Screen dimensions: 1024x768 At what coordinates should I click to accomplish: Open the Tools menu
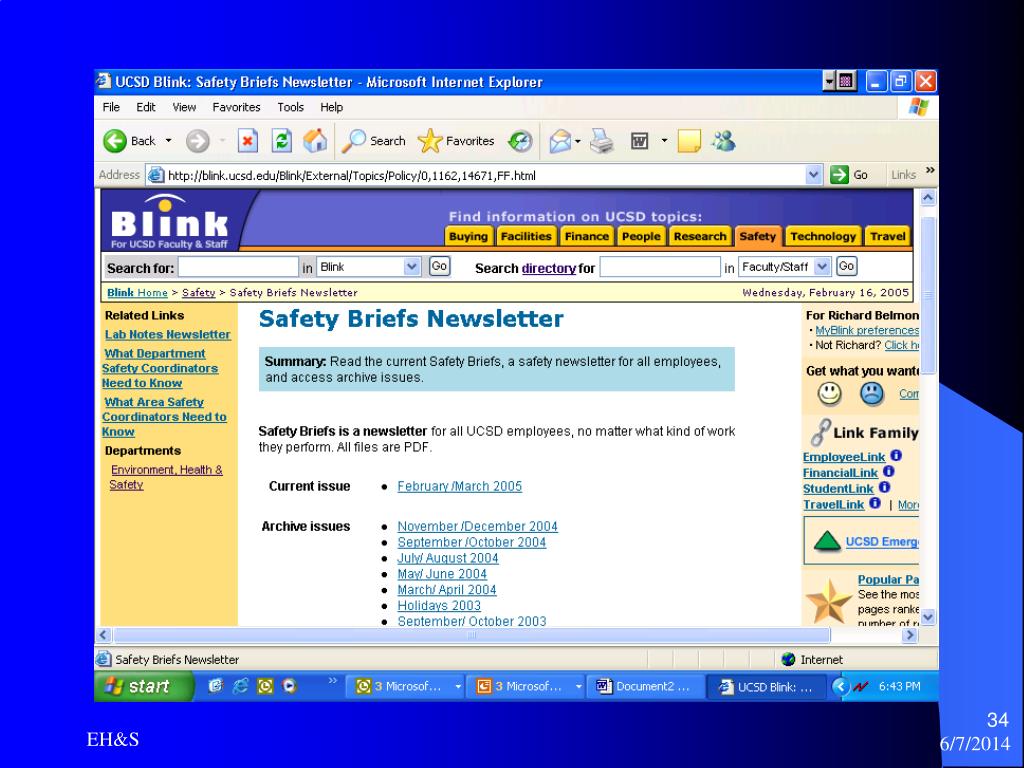(x=291, y=107)
